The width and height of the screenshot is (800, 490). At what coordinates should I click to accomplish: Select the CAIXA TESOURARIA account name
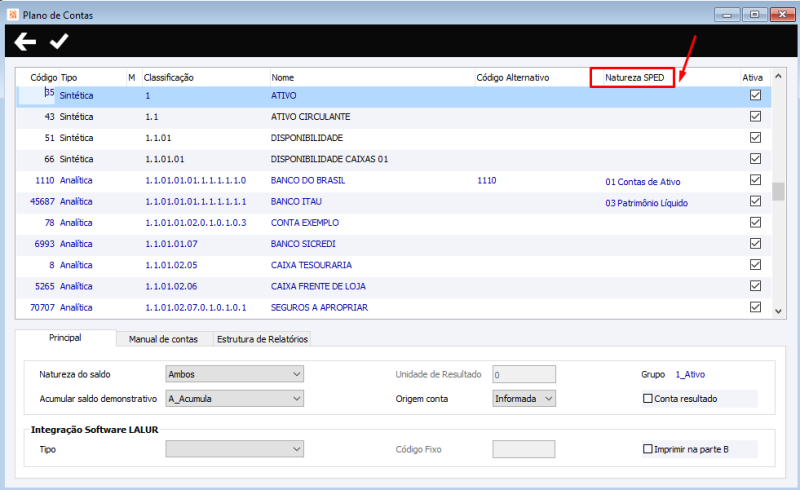pyautogui.click(x=311, y=265)
